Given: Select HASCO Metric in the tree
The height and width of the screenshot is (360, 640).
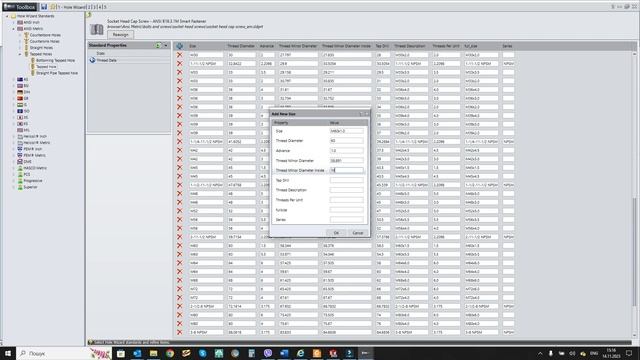Looking at the screenshot, I should (x=35, y=168).
